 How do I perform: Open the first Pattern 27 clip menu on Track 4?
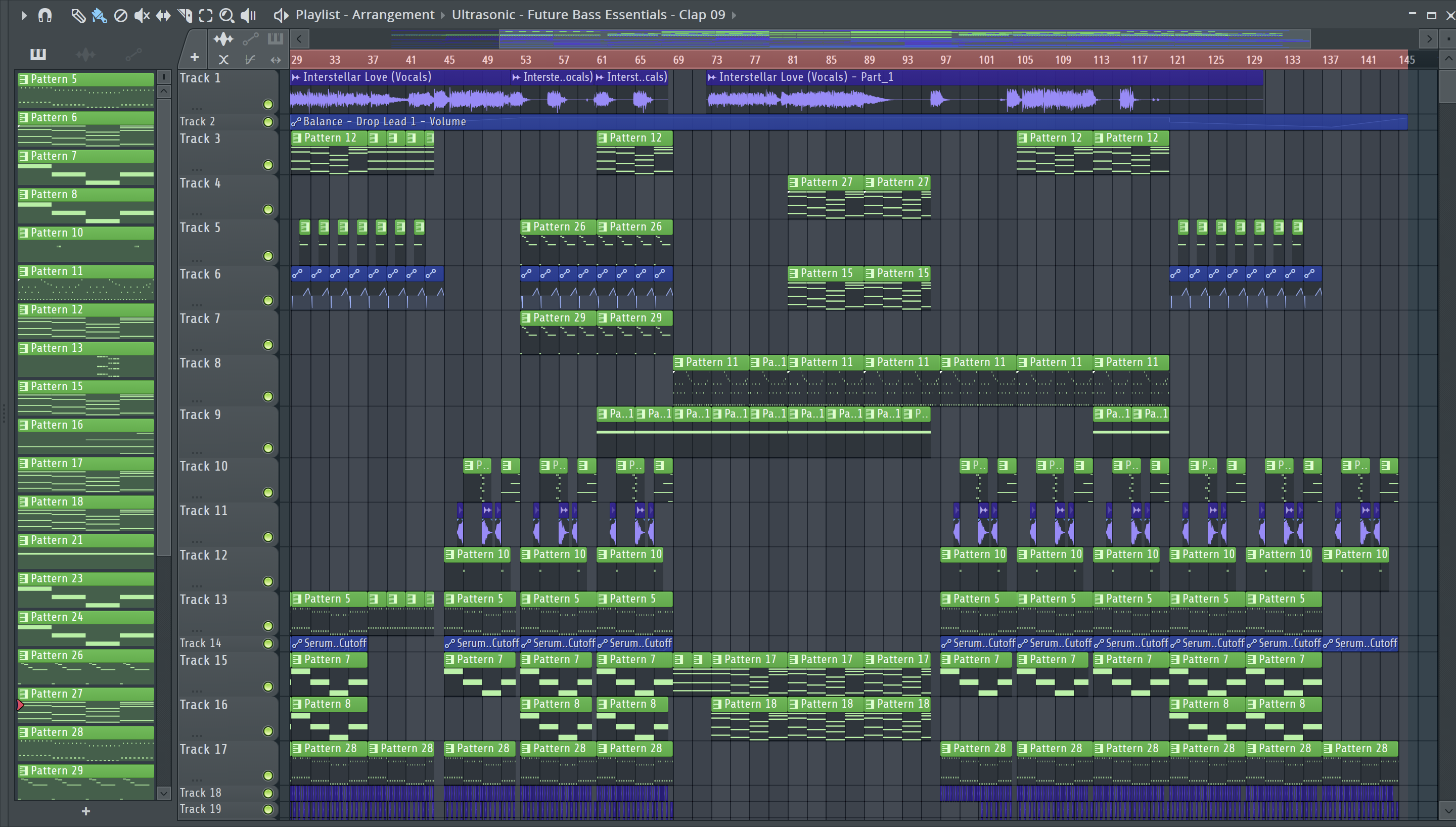793,182
